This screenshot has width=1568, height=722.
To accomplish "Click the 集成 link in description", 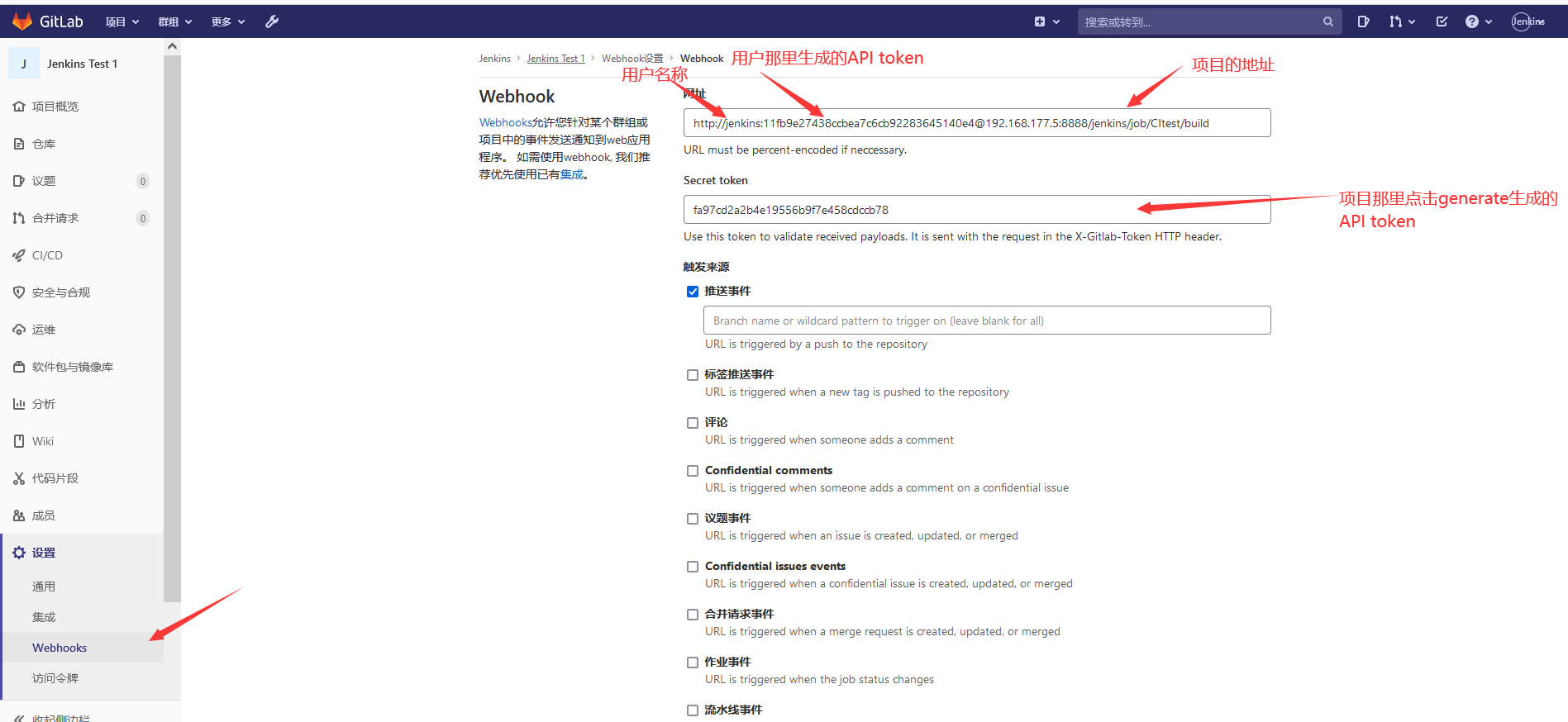I will pyautogui.click(x=572, y=174).
